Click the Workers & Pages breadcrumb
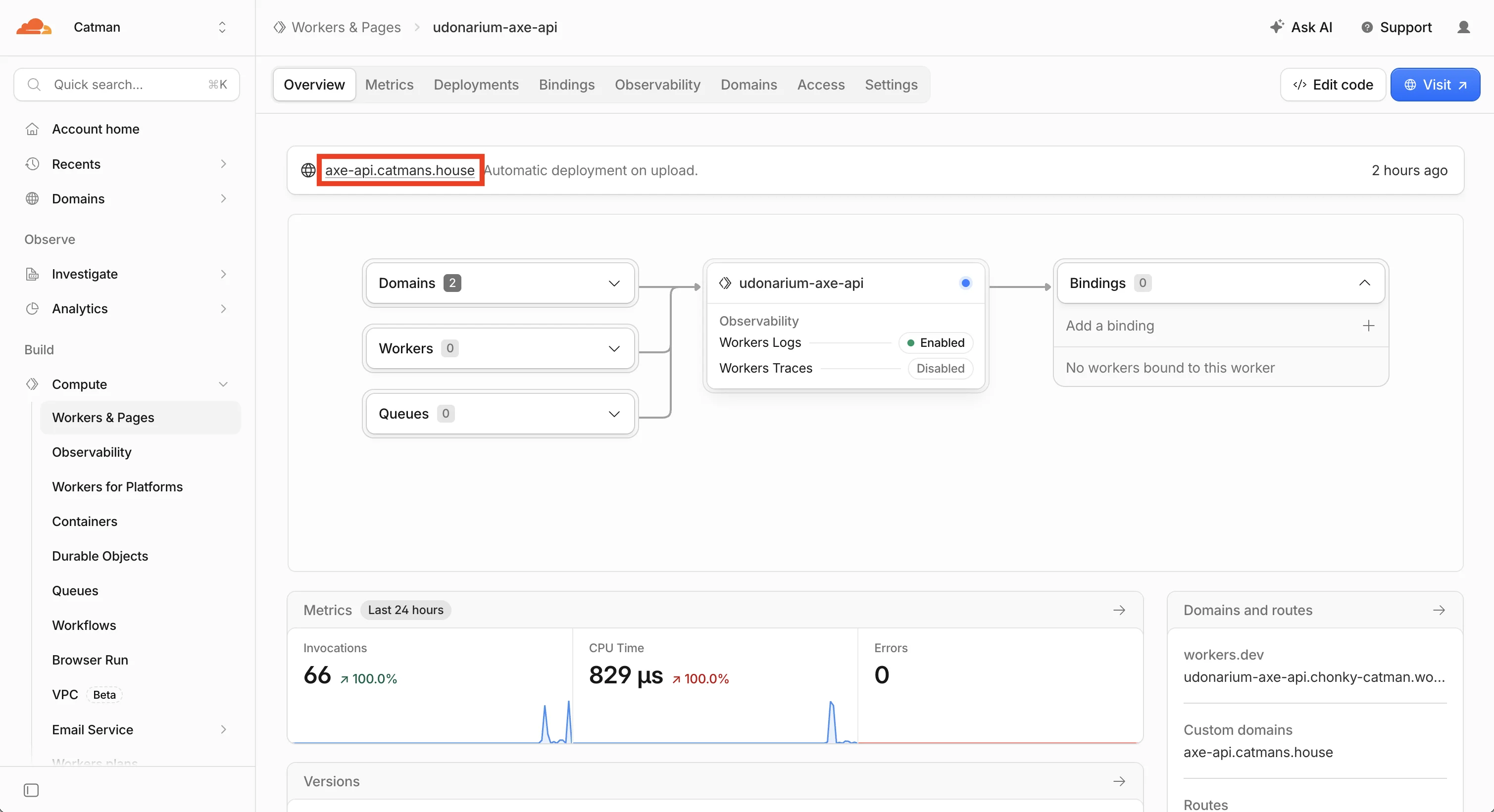The height and width of the screenshot is (812, 1494). (x=346, y=27)
